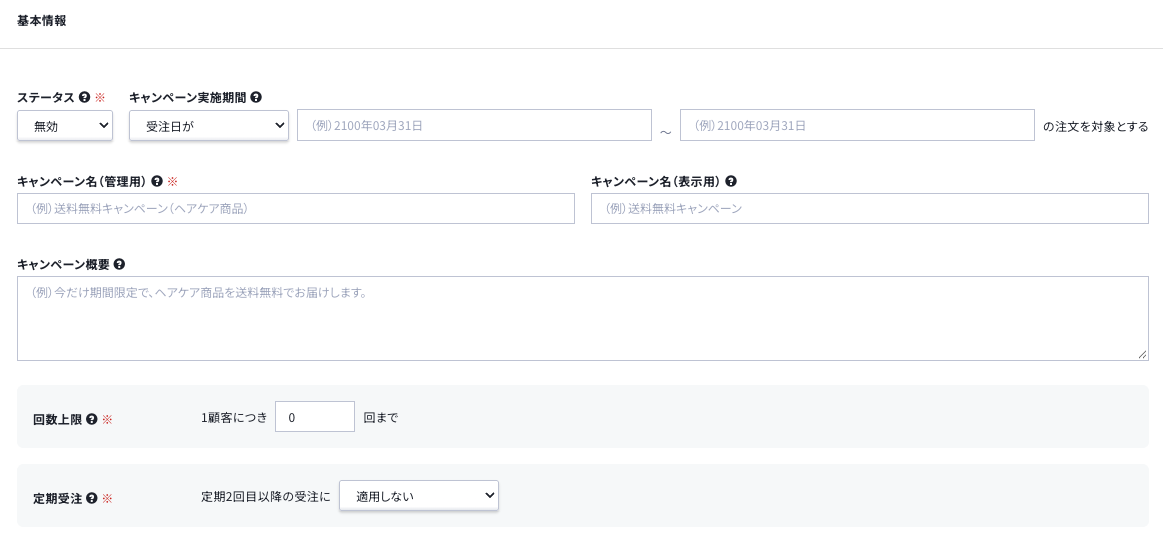Expand the 受注日が period type dropdown
This screenshot has width=1163, height=536.
[x=209, y=125]
